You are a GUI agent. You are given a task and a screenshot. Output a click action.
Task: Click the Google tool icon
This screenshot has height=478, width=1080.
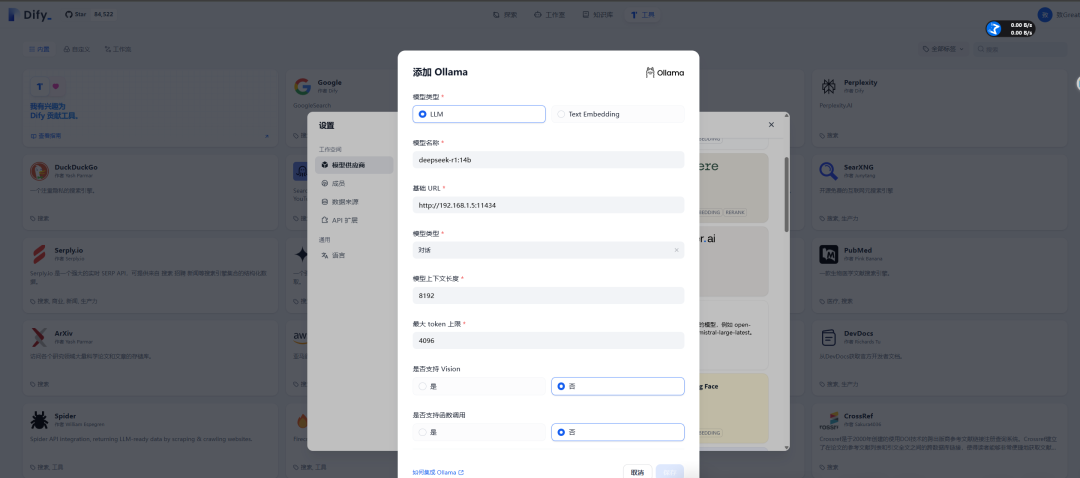[x=302, y=86]
